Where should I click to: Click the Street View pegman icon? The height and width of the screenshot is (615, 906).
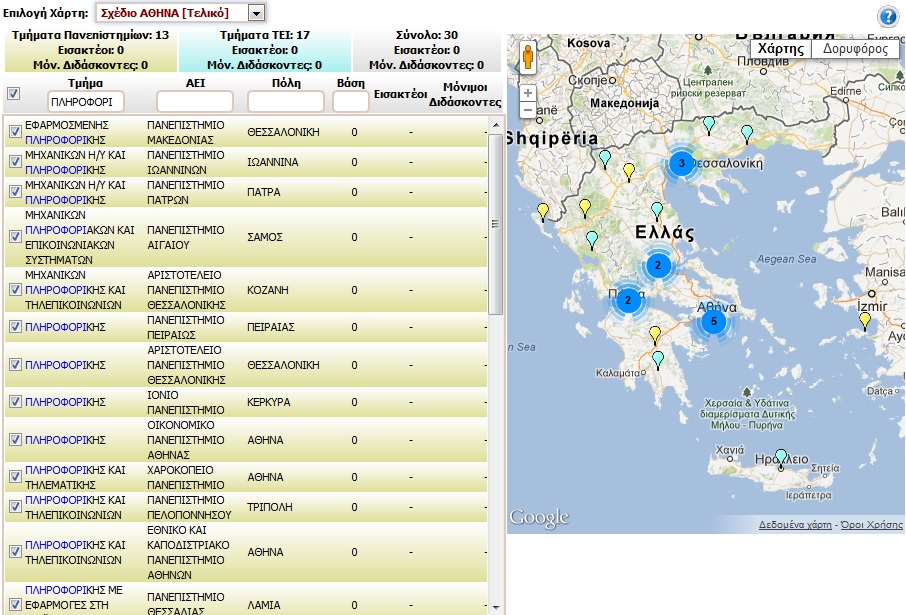pyautogui.click(x=528, y=56)
